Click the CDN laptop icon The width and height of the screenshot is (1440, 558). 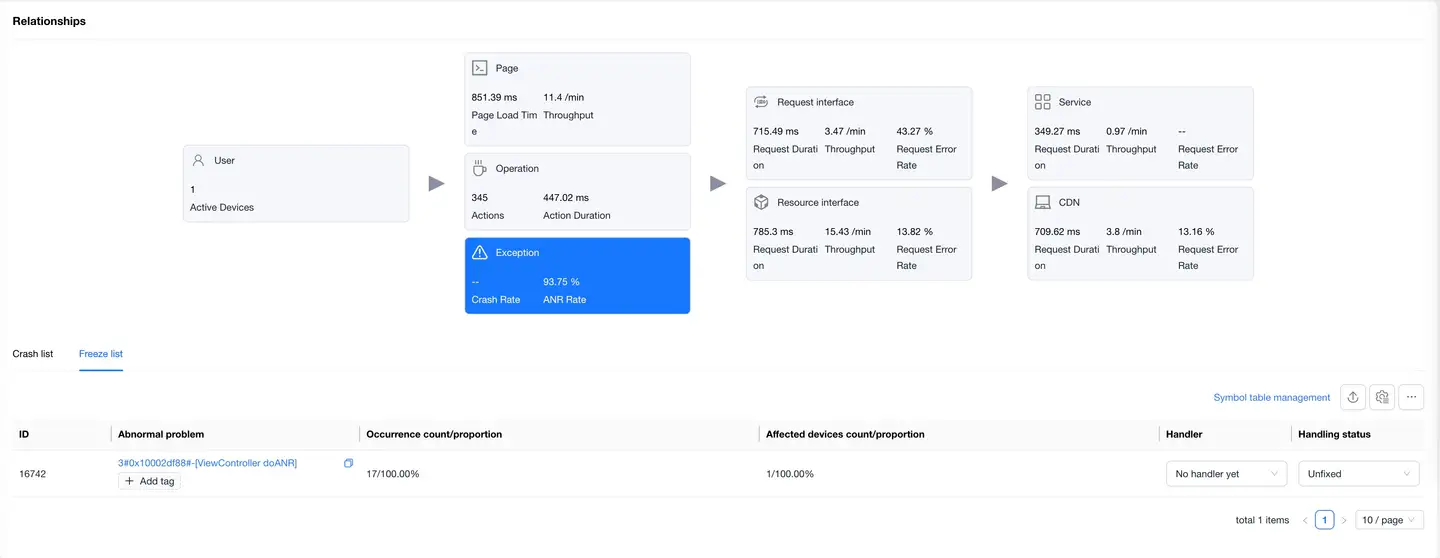[1042, 203]
